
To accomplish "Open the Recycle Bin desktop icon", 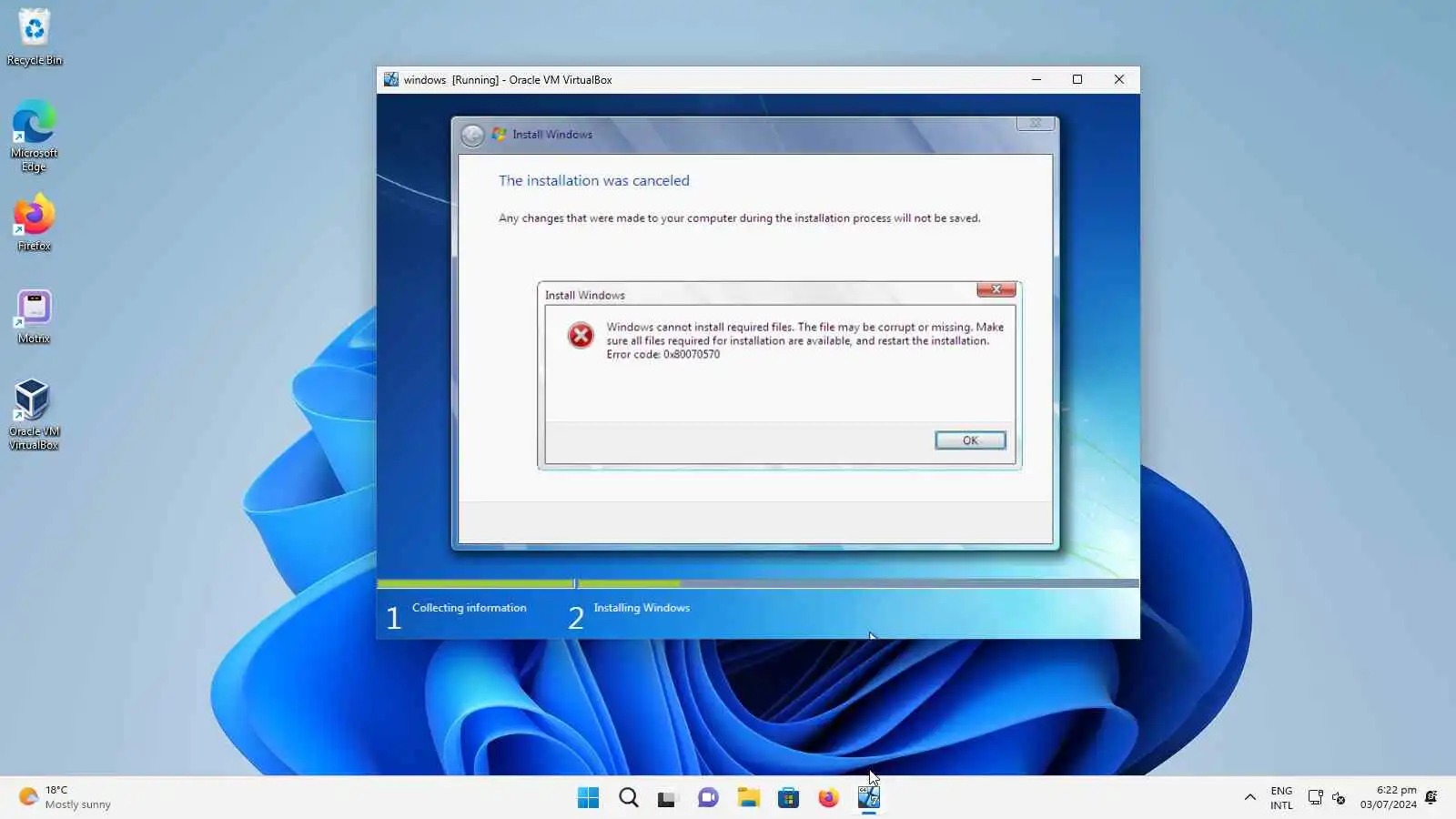I will click(x=35, y=37).
